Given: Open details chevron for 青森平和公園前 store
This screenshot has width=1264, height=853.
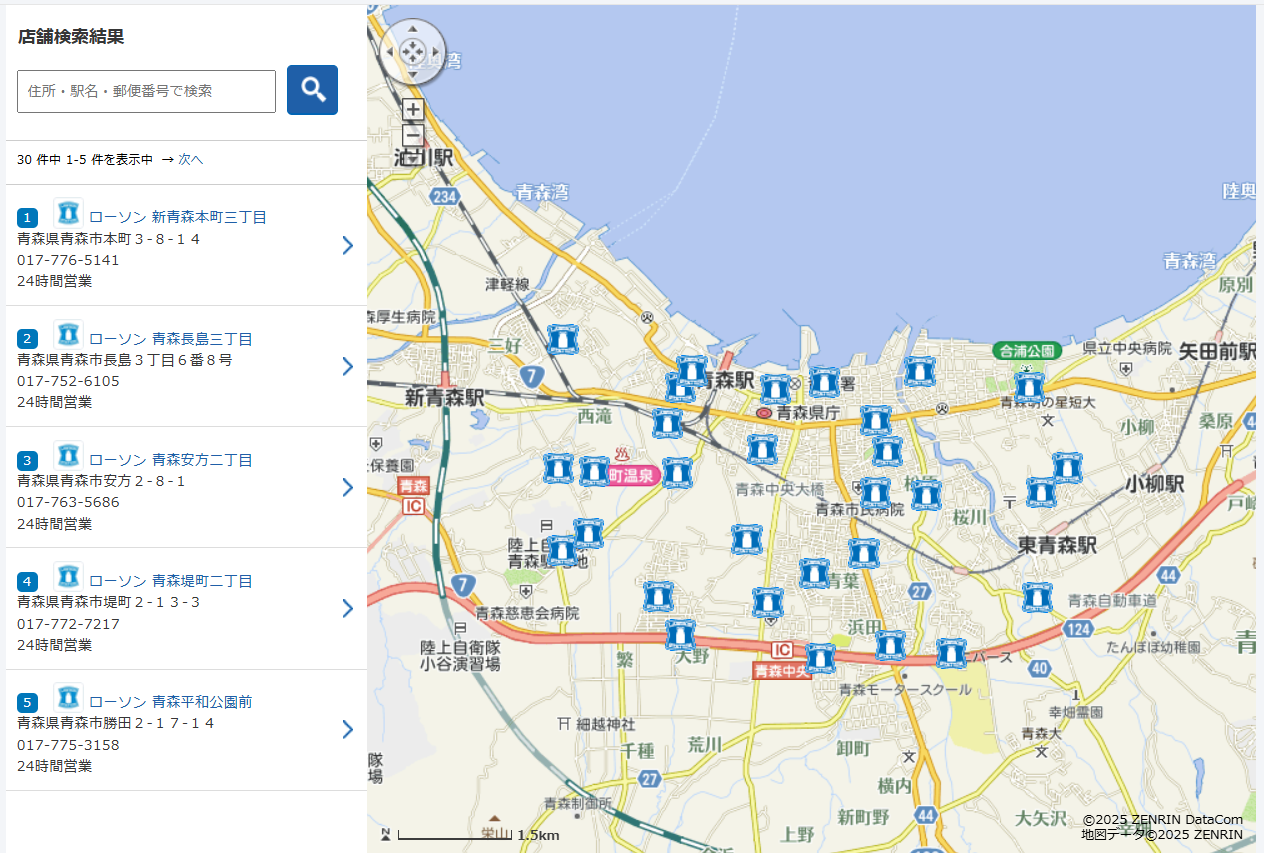Looking at the screenshot, I should click(x=348, y=729).
